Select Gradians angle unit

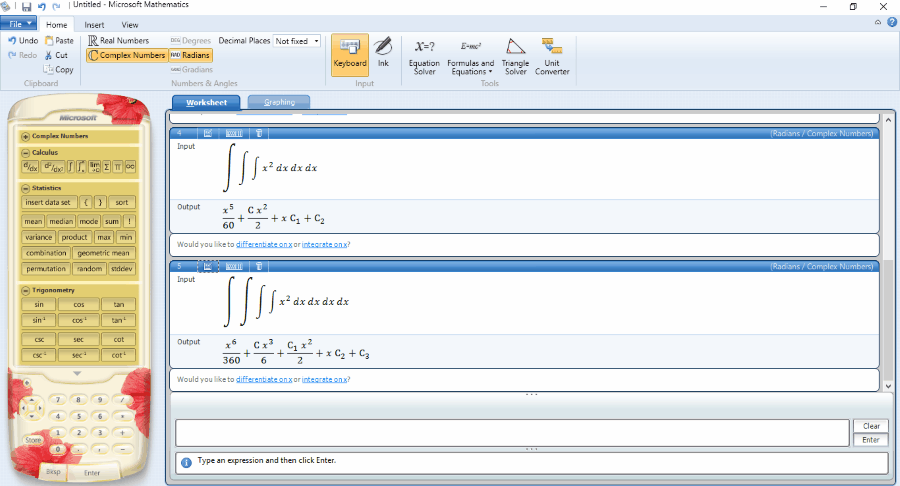(192, 69)
